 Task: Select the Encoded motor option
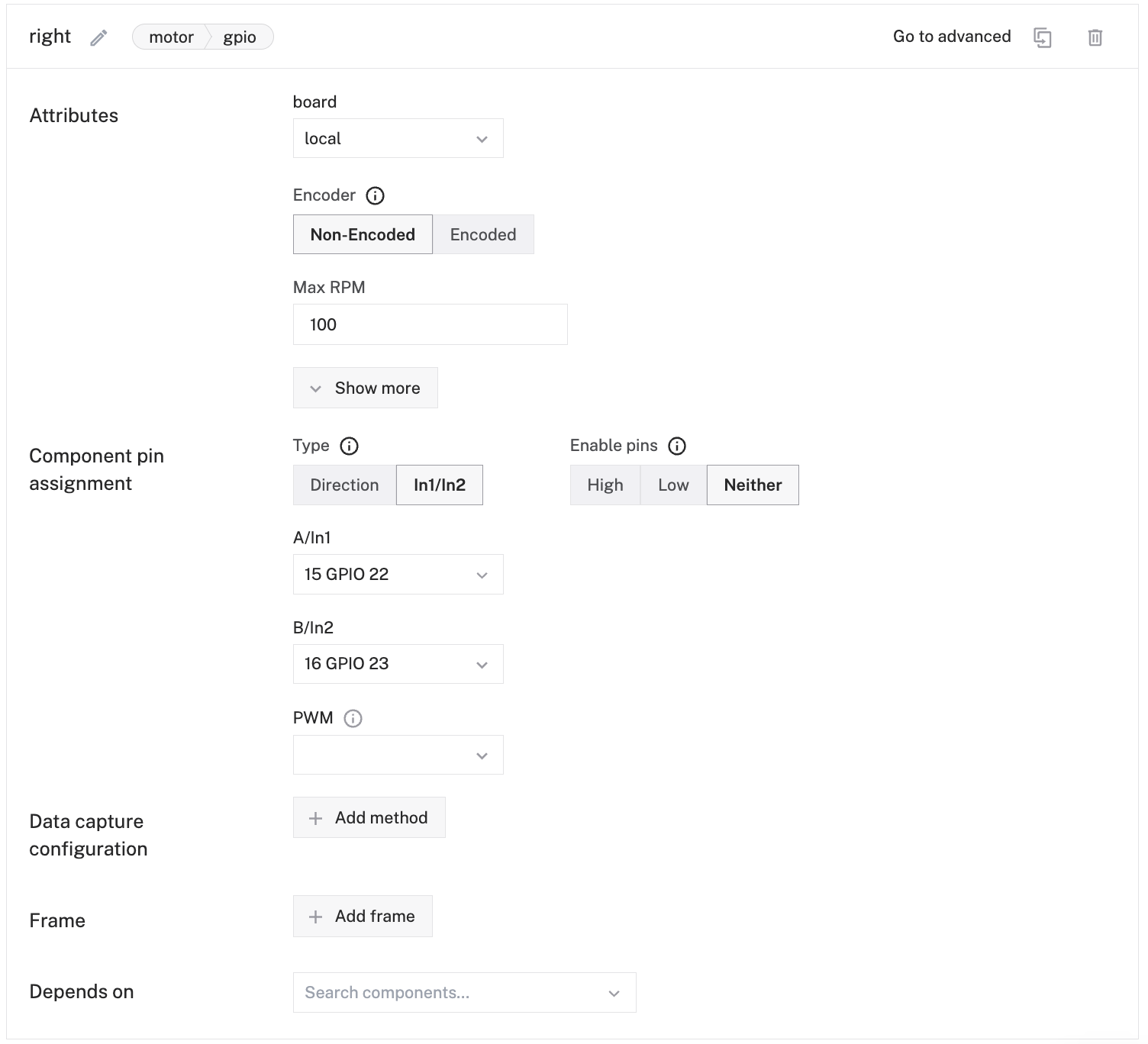482,234
